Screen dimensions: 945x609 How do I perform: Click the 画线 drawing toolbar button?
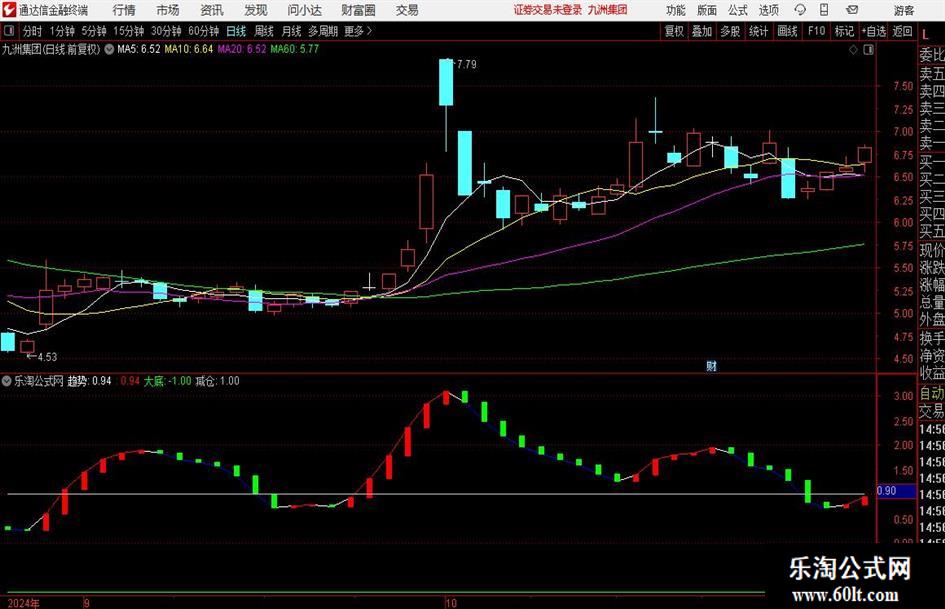tap(788, 31)
